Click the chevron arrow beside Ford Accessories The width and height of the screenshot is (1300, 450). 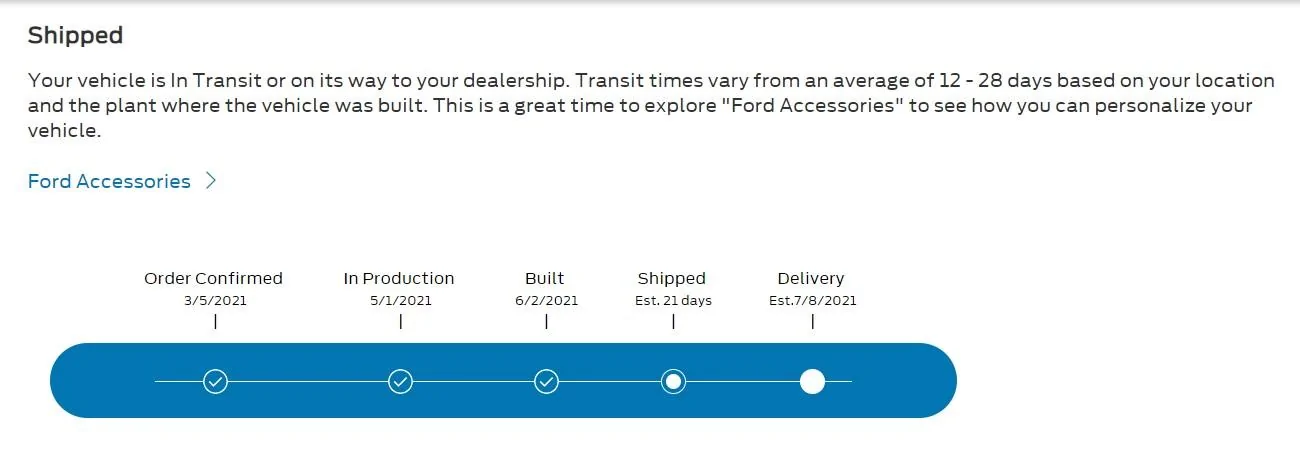click(211, 181)
